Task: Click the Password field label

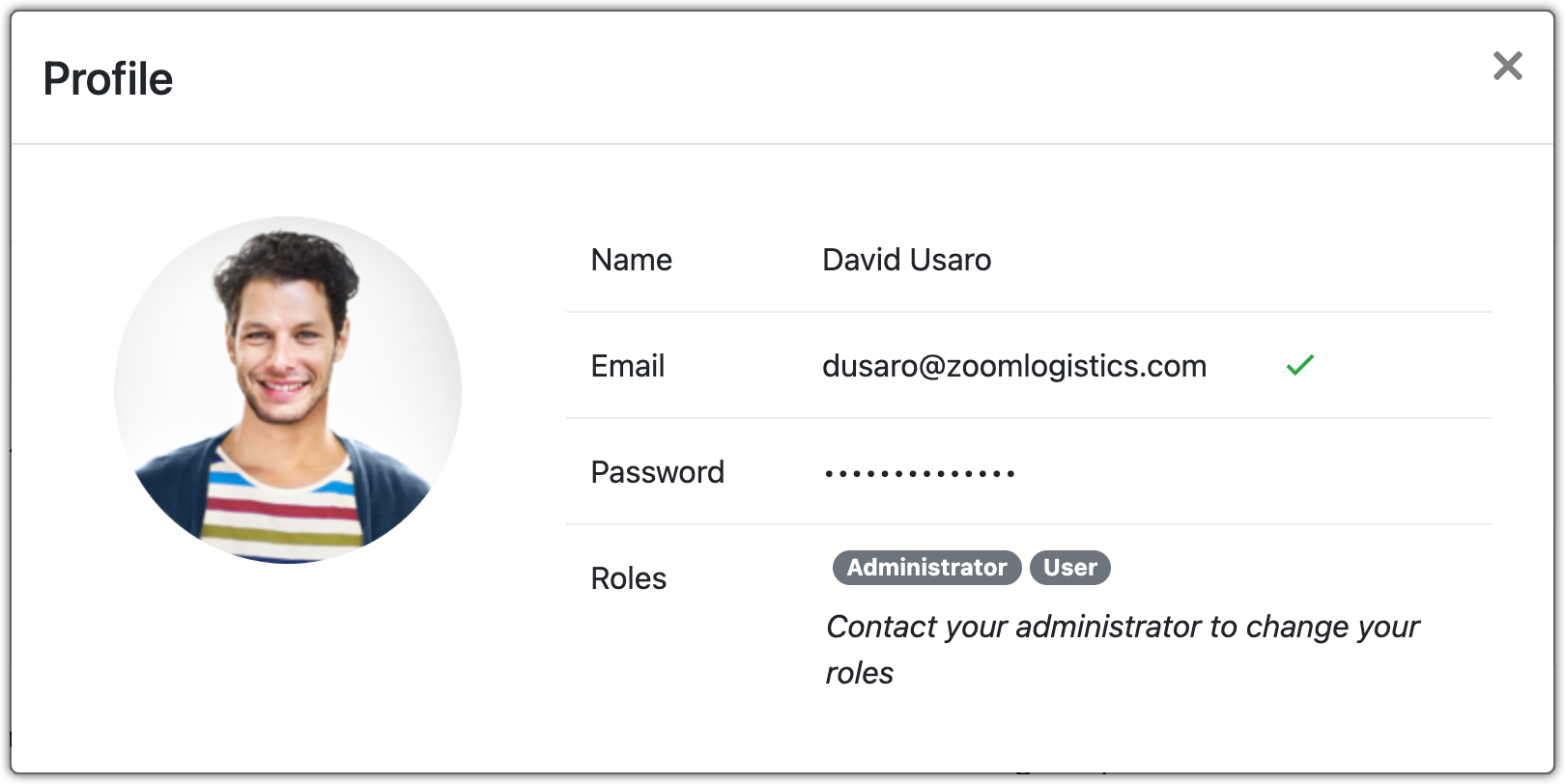Action: point(657,472)
